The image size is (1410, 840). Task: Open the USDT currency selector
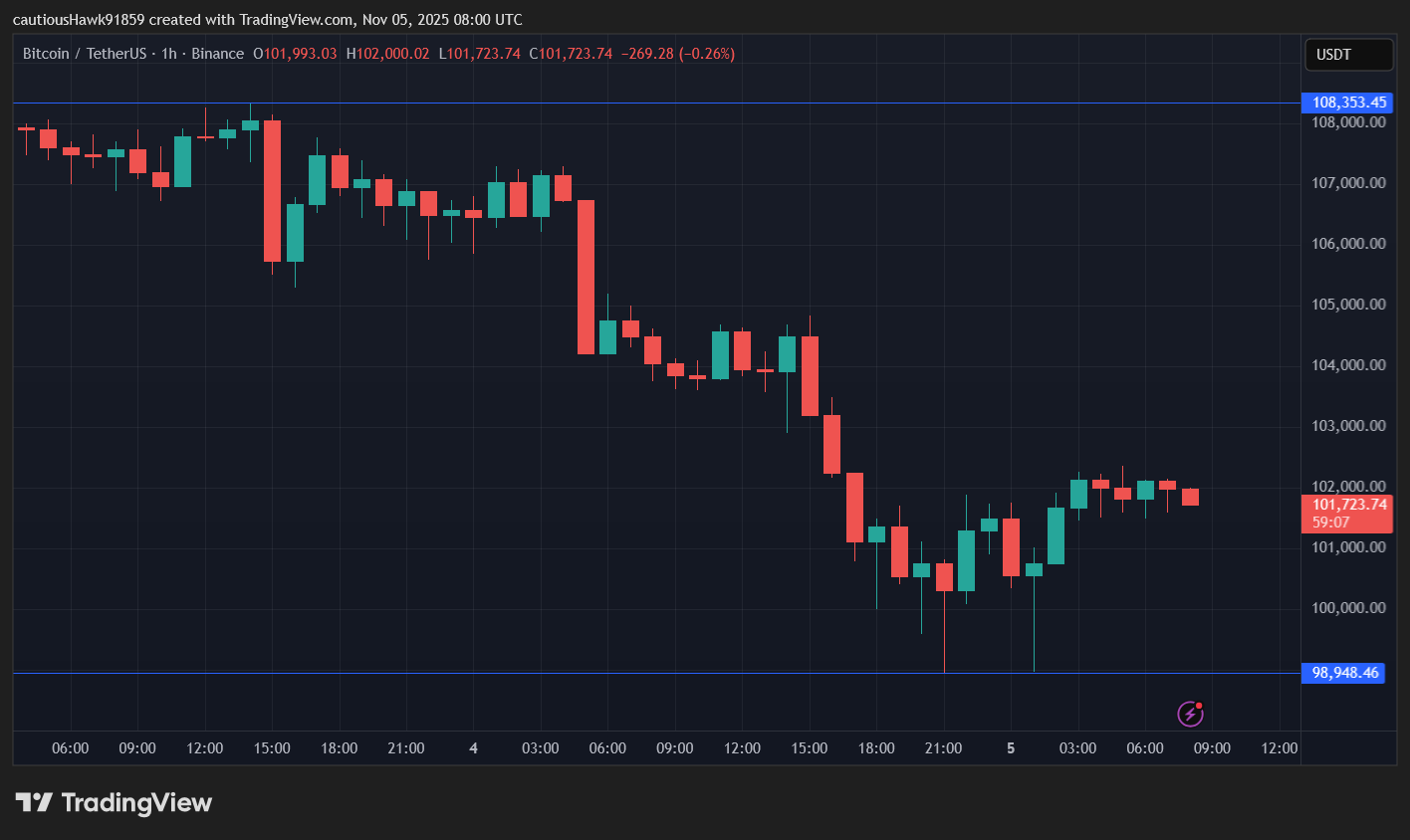[1348, 54]
